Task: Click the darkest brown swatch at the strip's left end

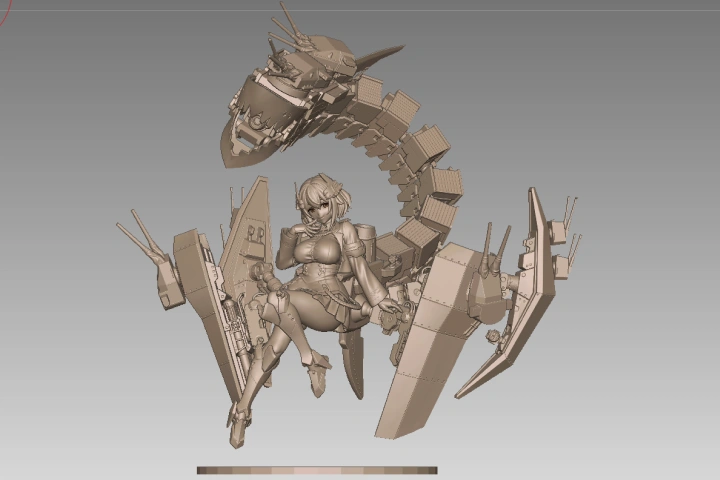Action: pyautogui.click(x=199, y=470)
